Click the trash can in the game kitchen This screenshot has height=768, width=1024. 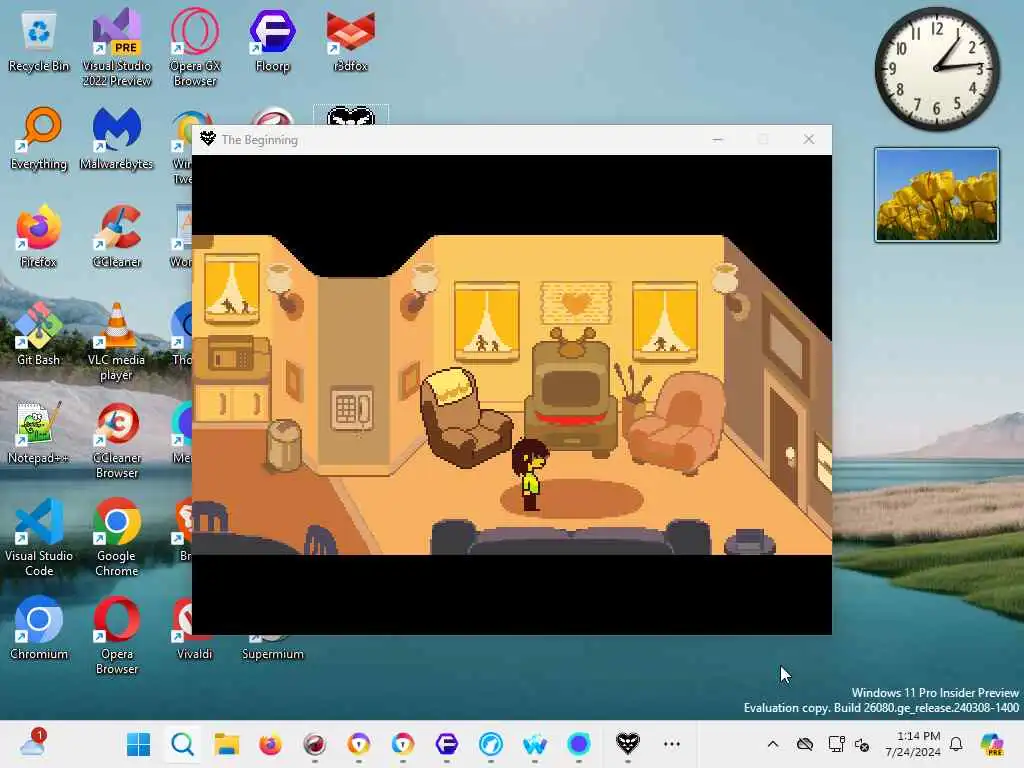pyautogui.click(x=285, y=445)
